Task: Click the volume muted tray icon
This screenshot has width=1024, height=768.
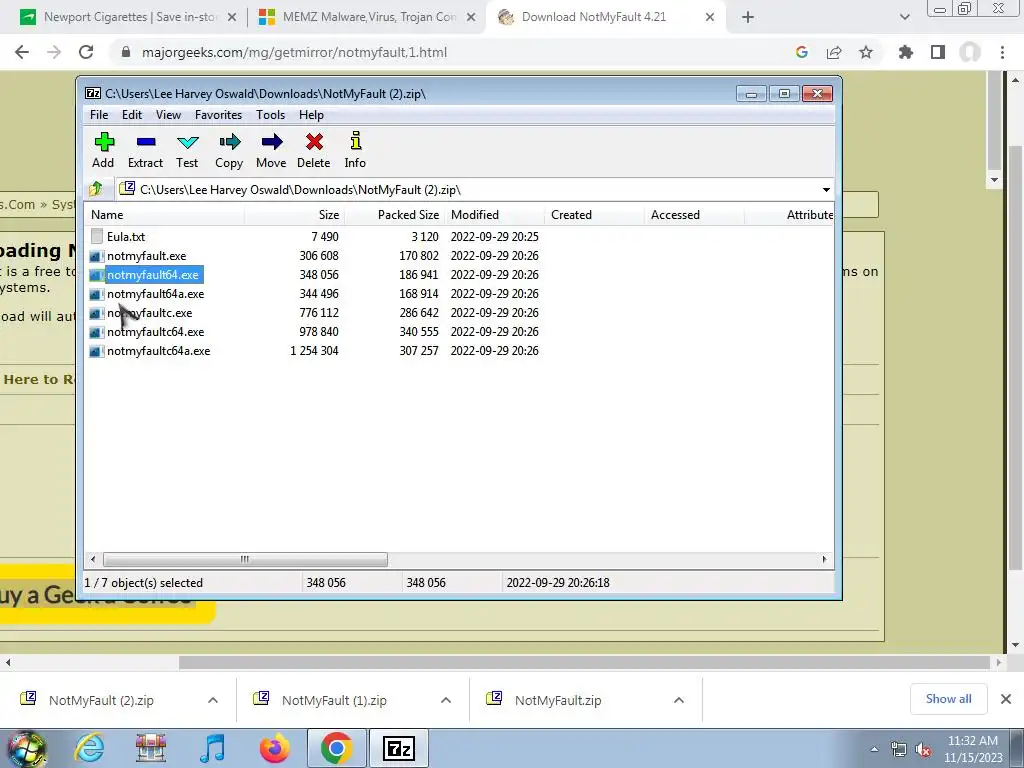Action: click(x=923, y=750)
